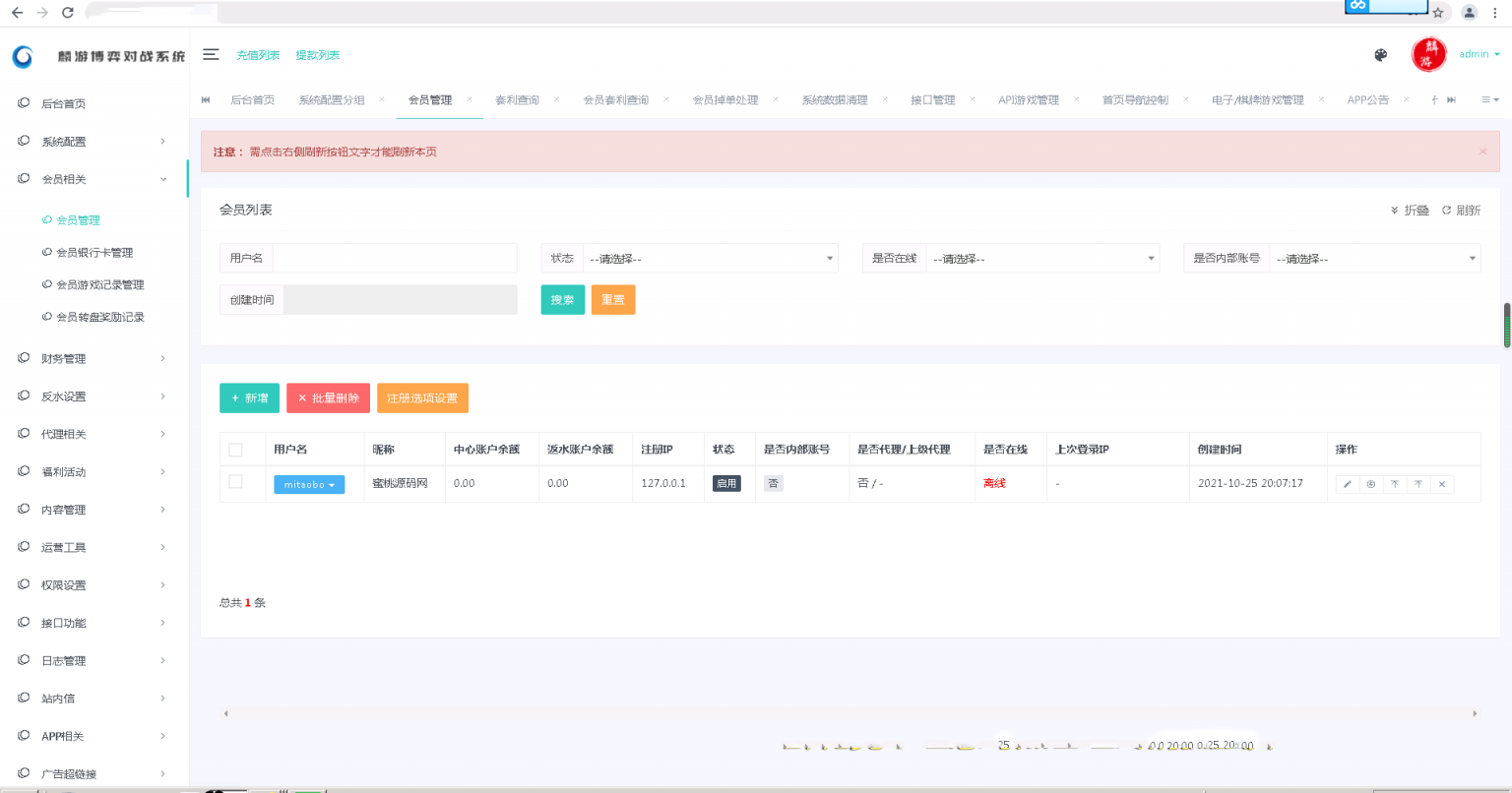
Task: Click the coin balance icon in operations column
Action: [1371, 484]
